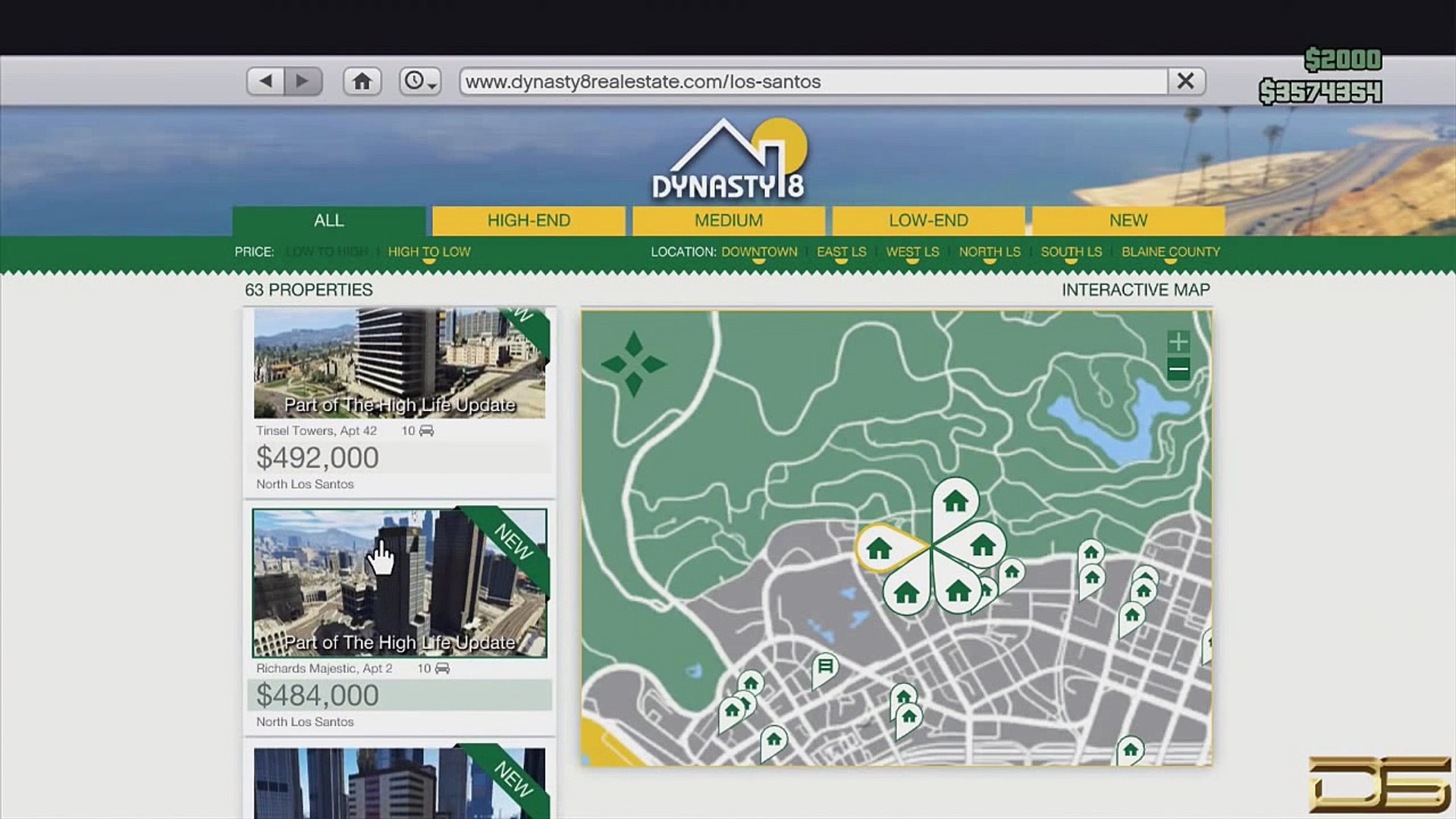Click the browser back arrow button
Viewport: 1456px width, 819px height.
pos(265,81)
